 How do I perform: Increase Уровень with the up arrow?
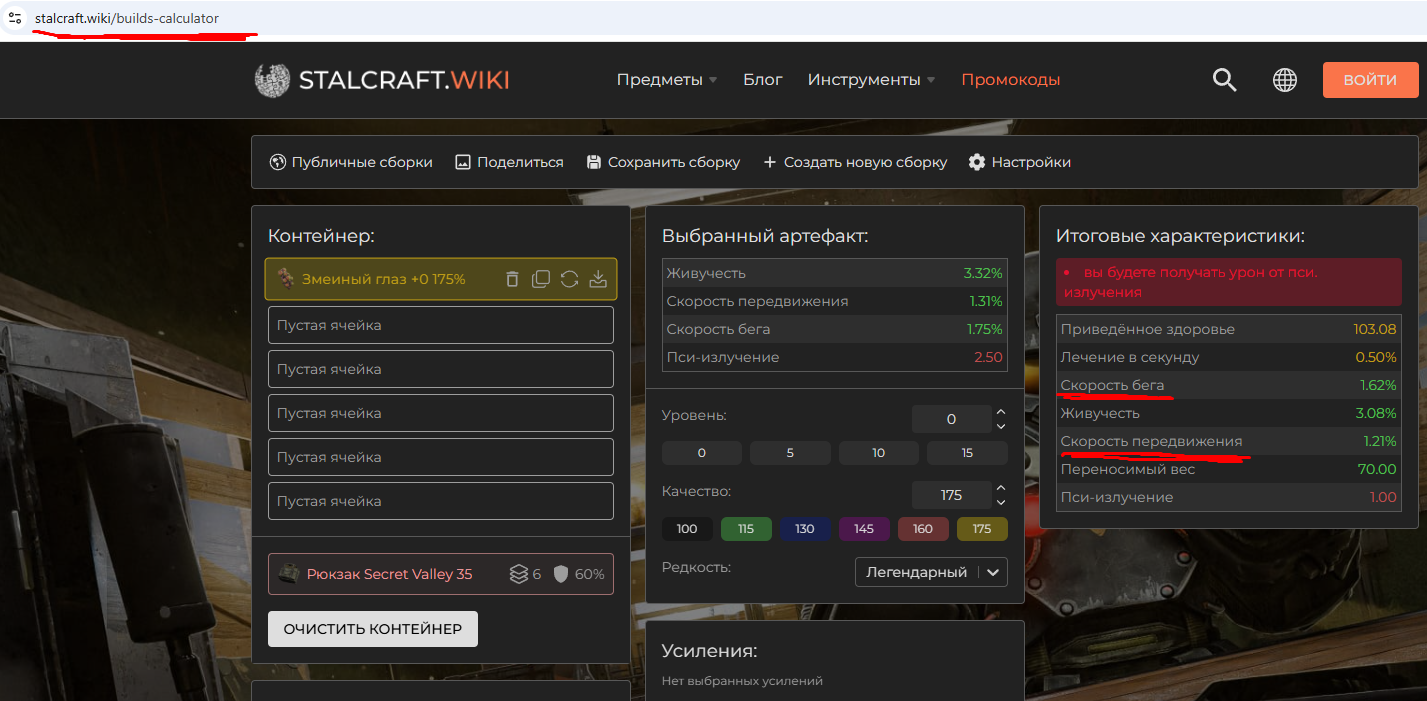[x=1001, y=412]
